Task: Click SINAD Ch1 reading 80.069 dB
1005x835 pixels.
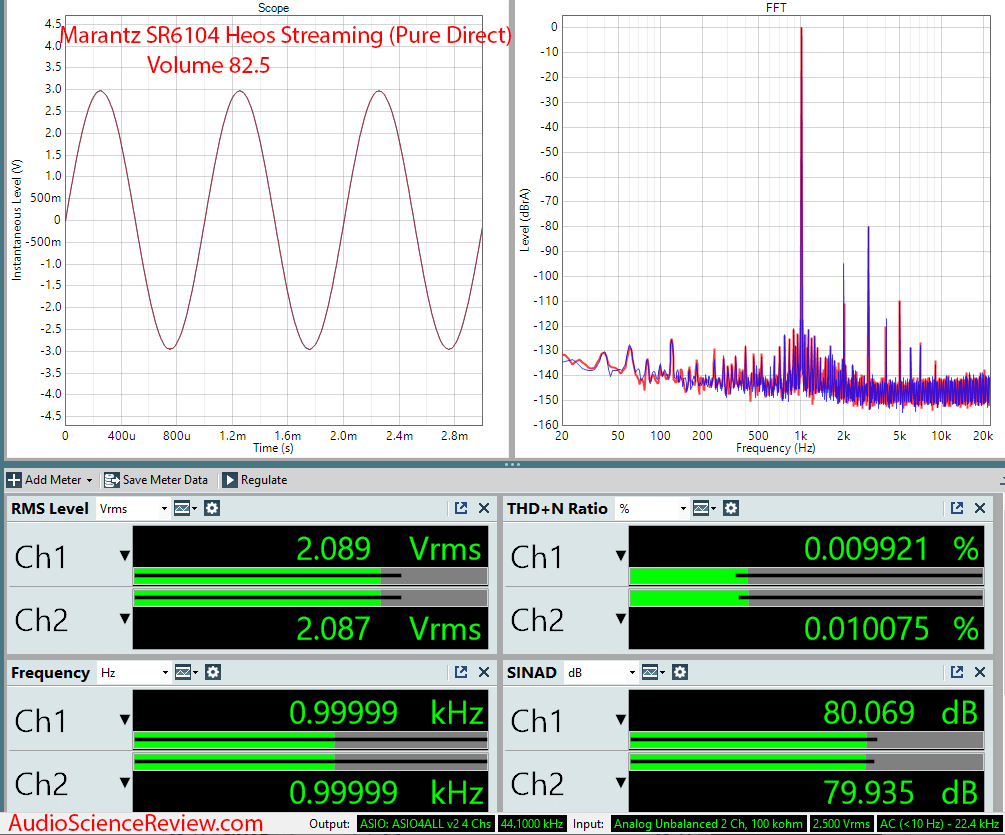Action: click(901, 713)
